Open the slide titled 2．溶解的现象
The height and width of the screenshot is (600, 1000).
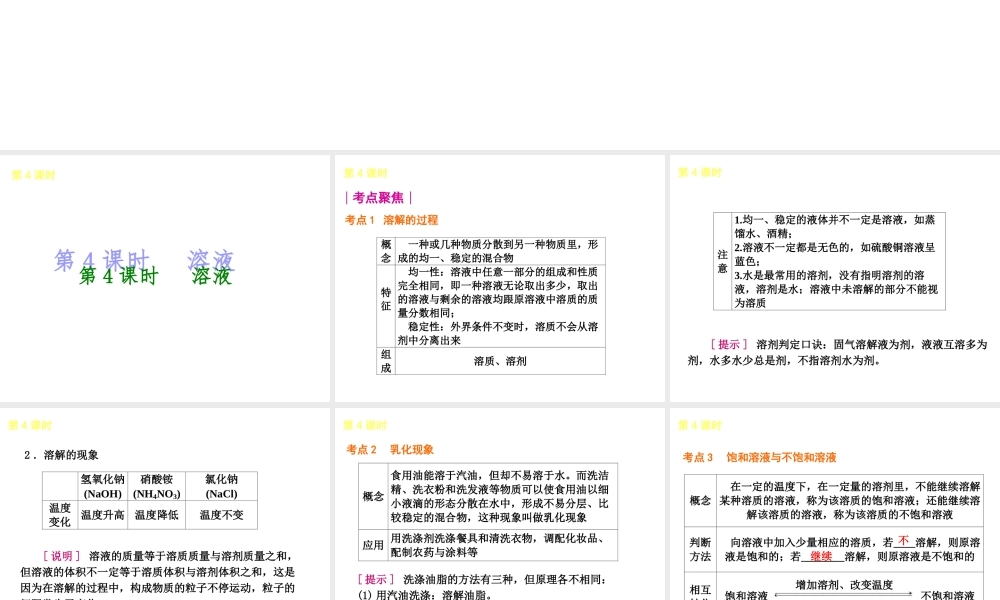[x=165, y=504]
